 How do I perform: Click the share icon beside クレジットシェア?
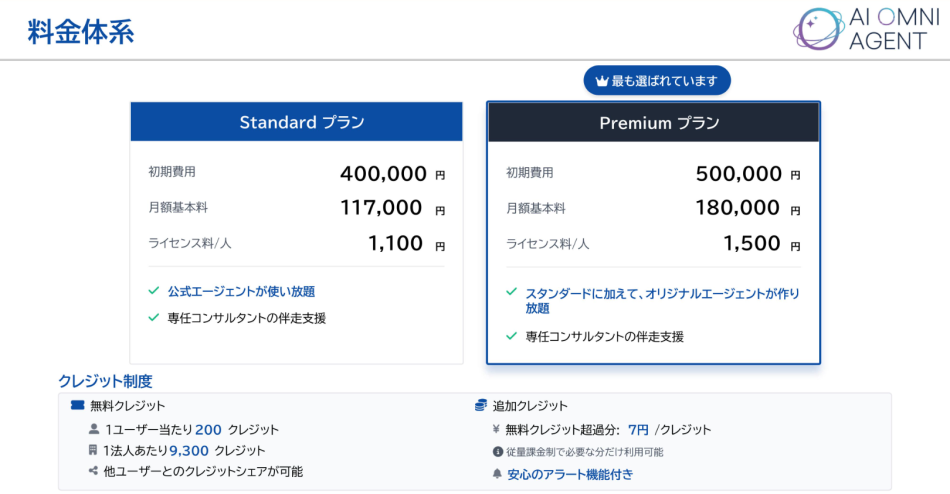point(93,470)
